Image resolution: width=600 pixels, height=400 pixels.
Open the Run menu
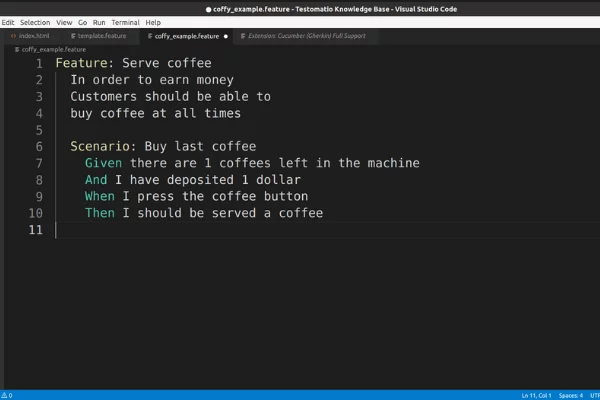[x=99, y=22]
